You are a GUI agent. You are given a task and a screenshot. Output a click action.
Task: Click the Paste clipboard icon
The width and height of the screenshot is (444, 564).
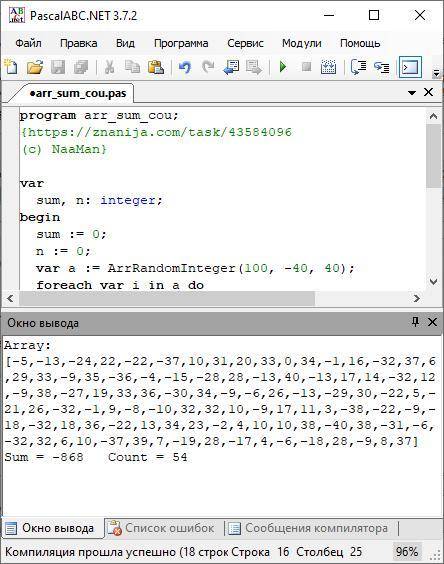coord(155,67)
